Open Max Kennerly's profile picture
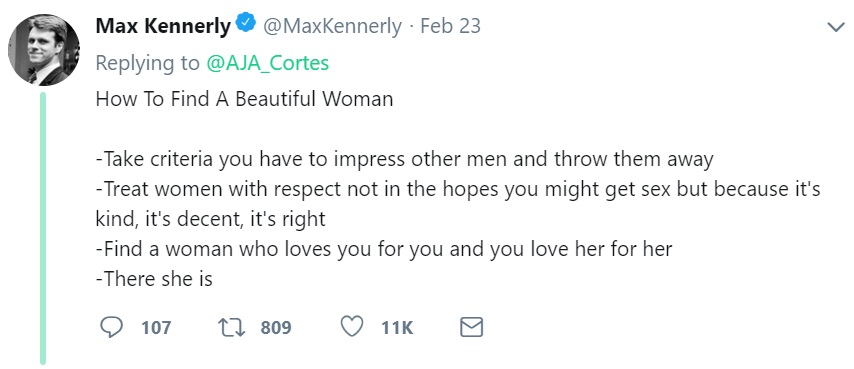The height and width of the screenshot is (369, 854). (x=44, y=50)
